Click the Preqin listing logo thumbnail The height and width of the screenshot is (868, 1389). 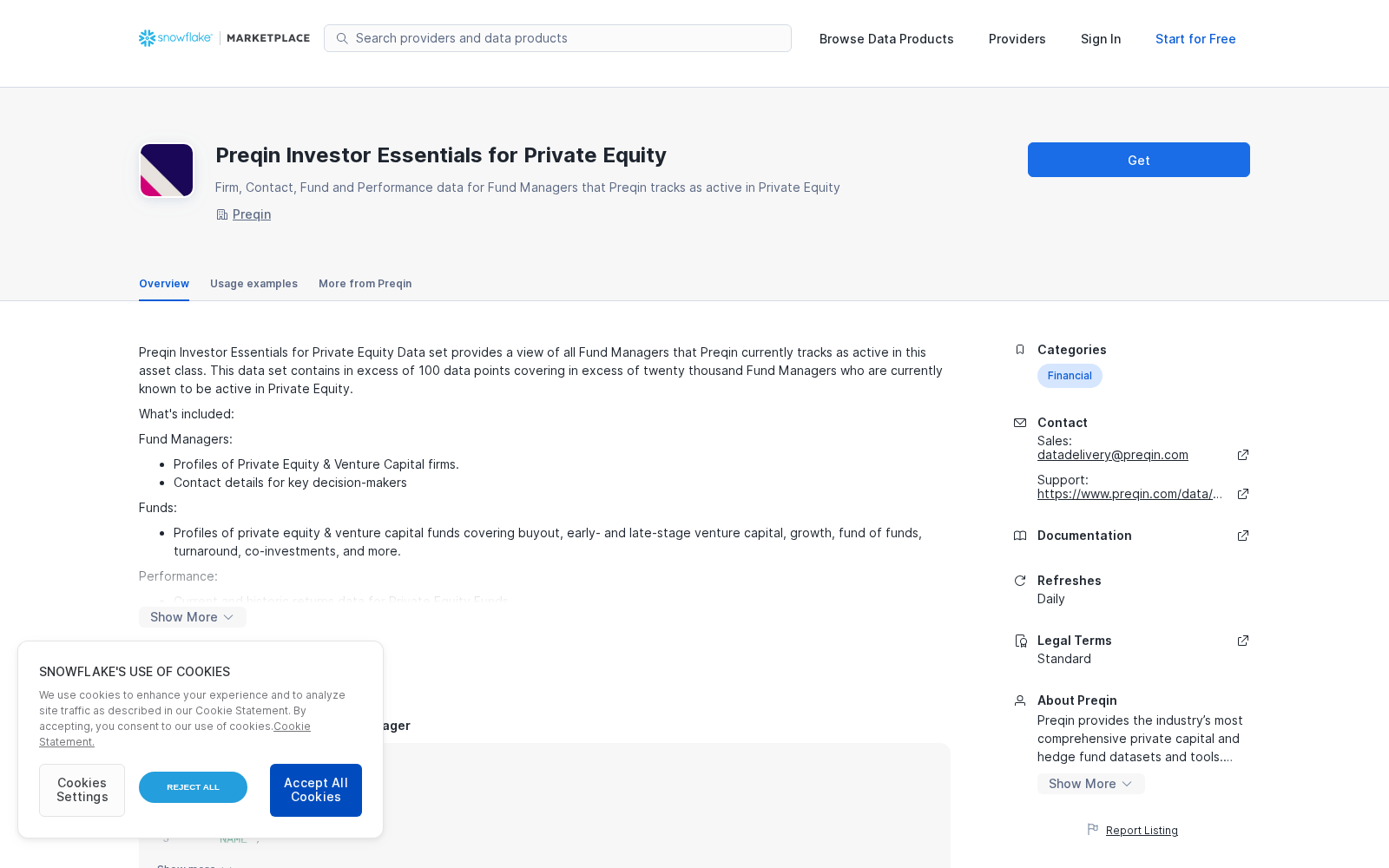tap(167, 170)
